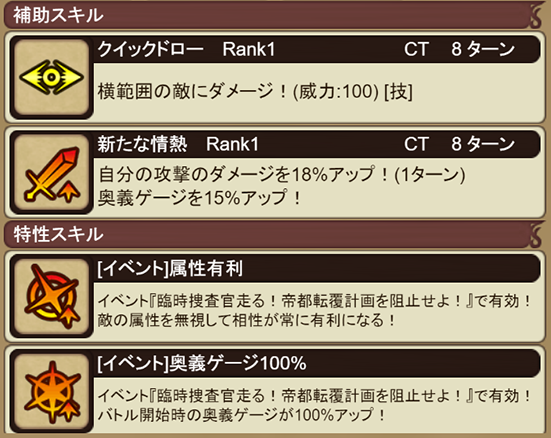Screen dimensions: 551x438
Task: Click the swirl ornament on 補助スキル header
Action: [536, 16]
